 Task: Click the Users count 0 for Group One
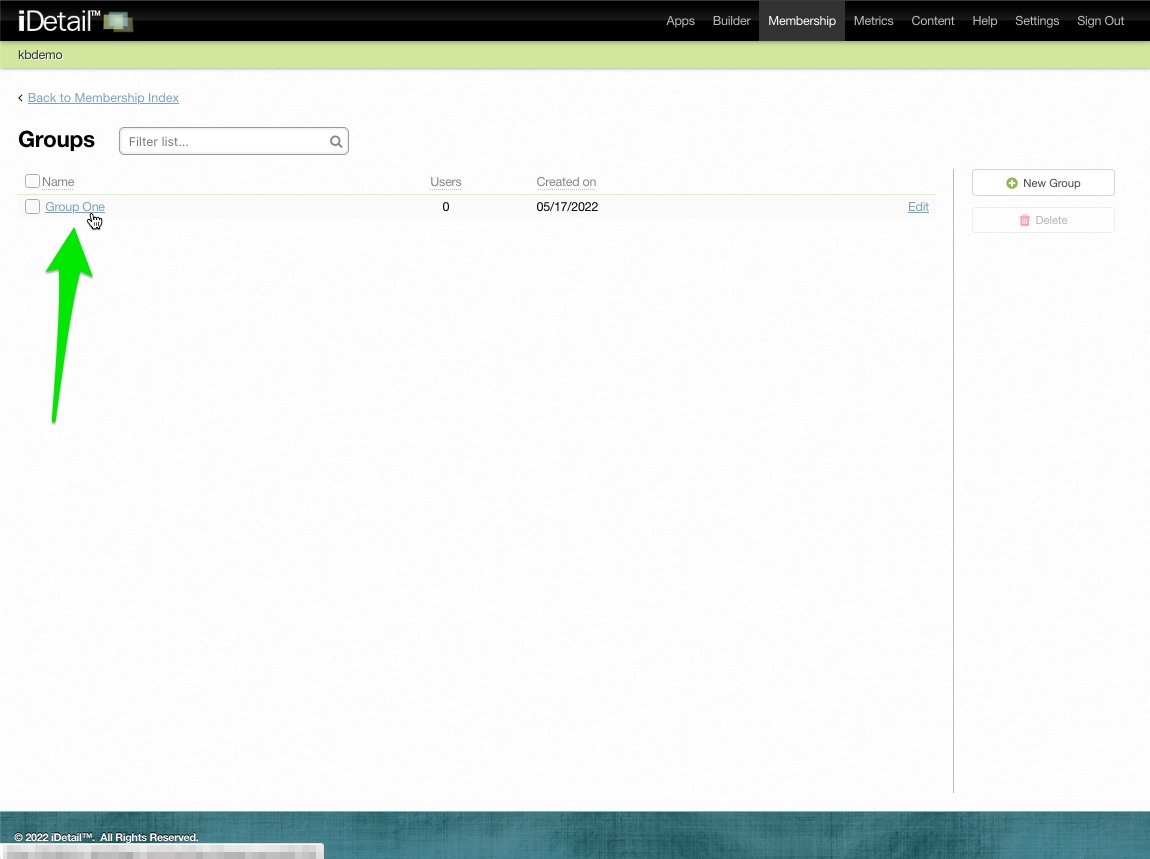click(x=445, y=207)
